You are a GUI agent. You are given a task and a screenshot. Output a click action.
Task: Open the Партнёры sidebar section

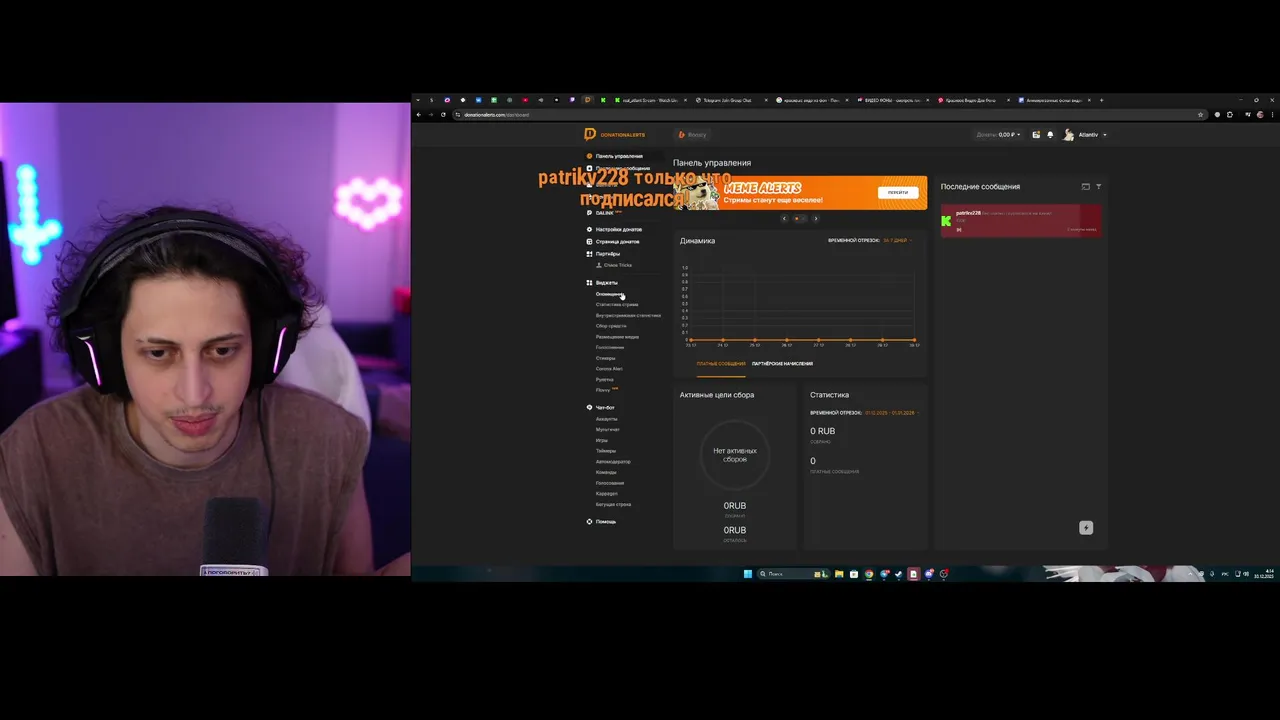(x=603, y=253)
